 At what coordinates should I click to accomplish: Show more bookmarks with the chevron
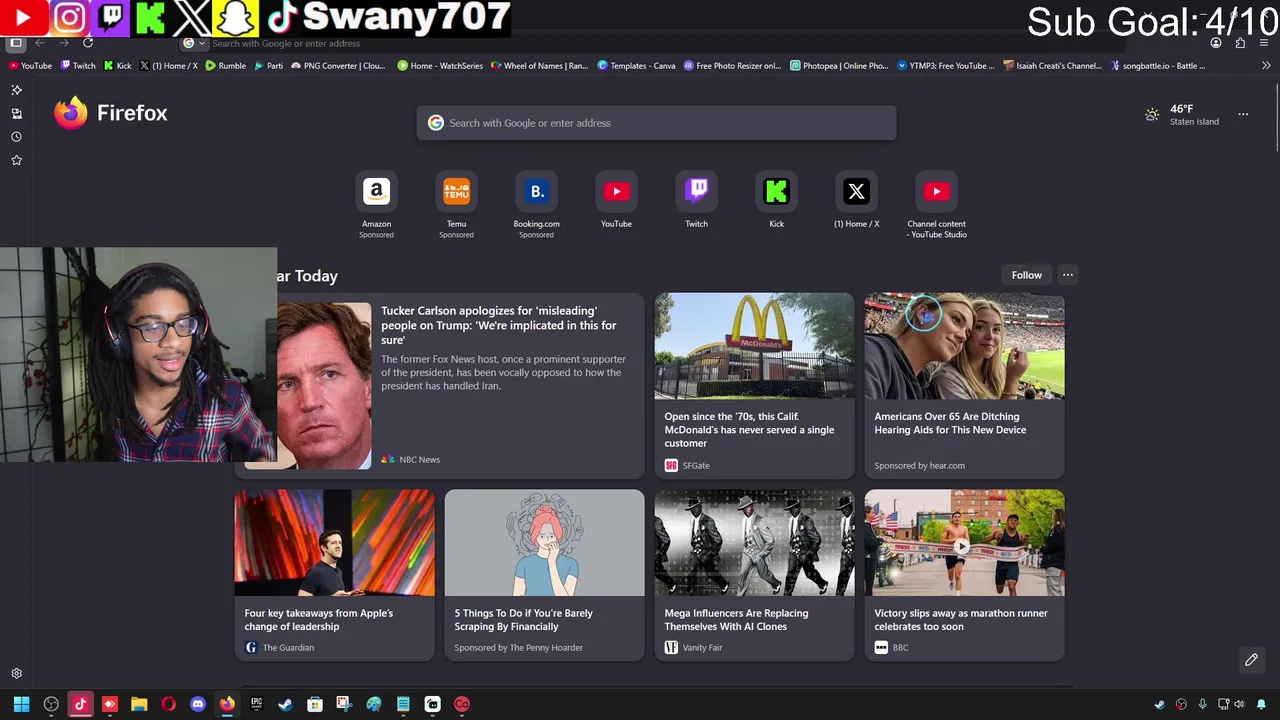point(1266,66)
